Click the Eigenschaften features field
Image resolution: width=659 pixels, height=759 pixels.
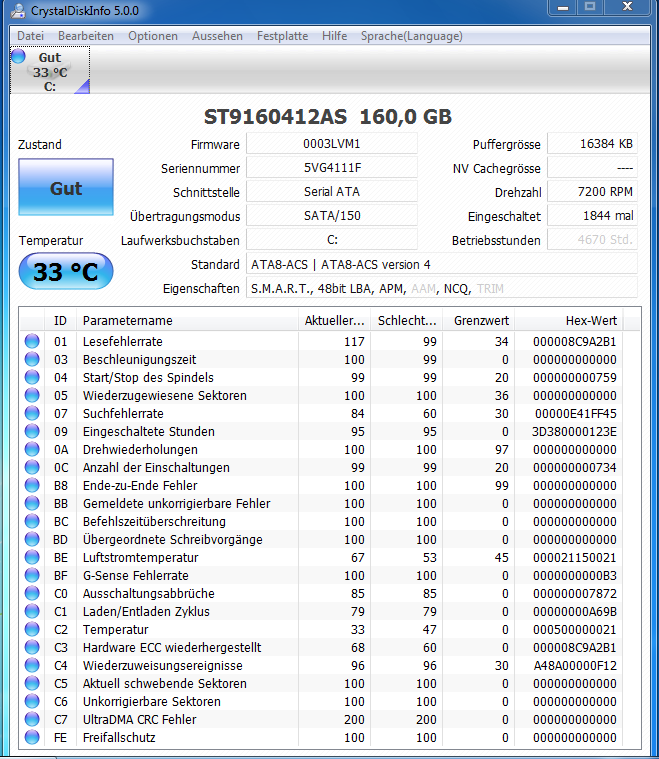442,288
